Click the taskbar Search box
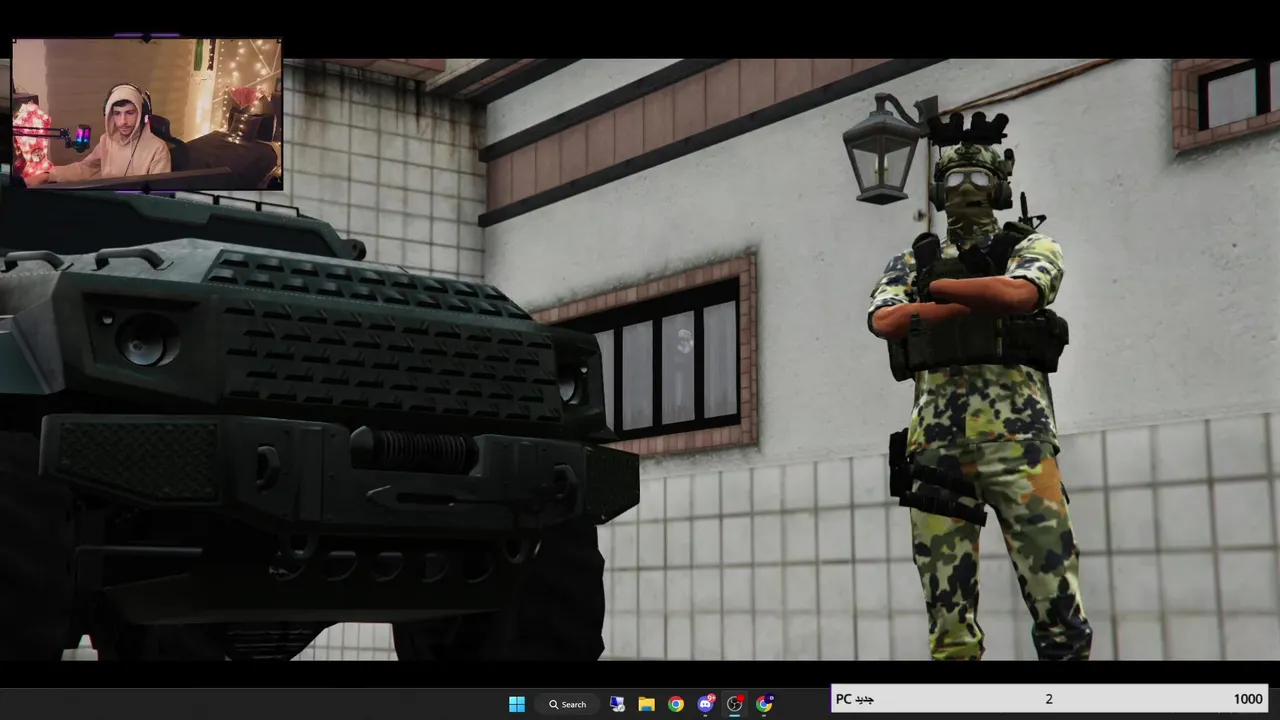This screenshot has width=1280, height=720. tap(568, 704)
